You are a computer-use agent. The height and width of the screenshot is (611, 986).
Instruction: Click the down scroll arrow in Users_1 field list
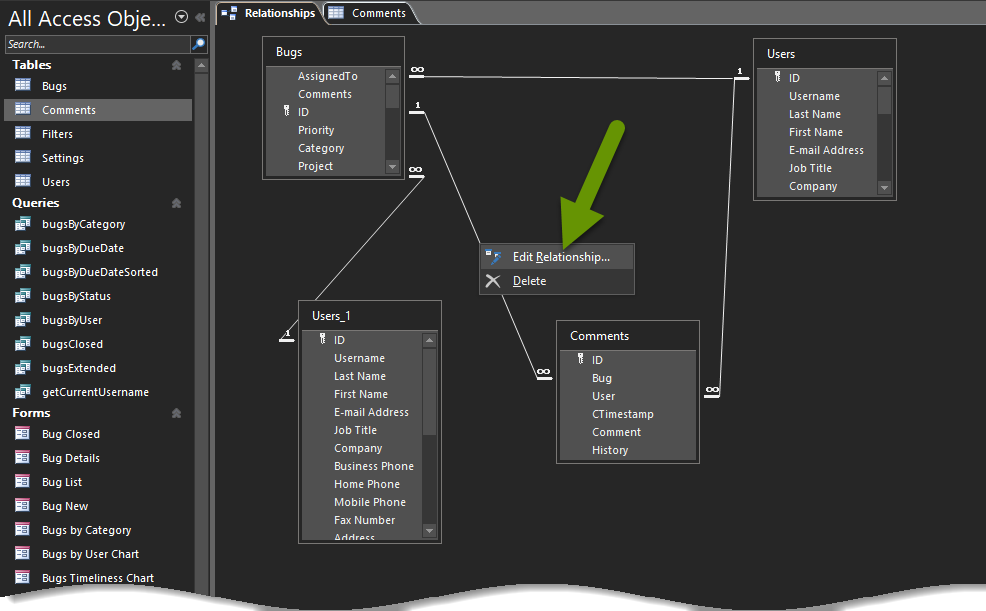[430, 531]
